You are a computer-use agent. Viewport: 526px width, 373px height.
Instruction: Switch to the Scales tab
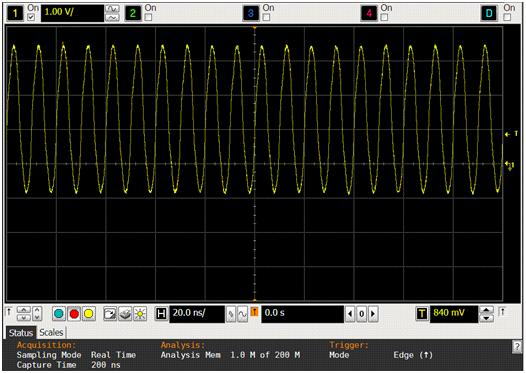pos(51,332)
